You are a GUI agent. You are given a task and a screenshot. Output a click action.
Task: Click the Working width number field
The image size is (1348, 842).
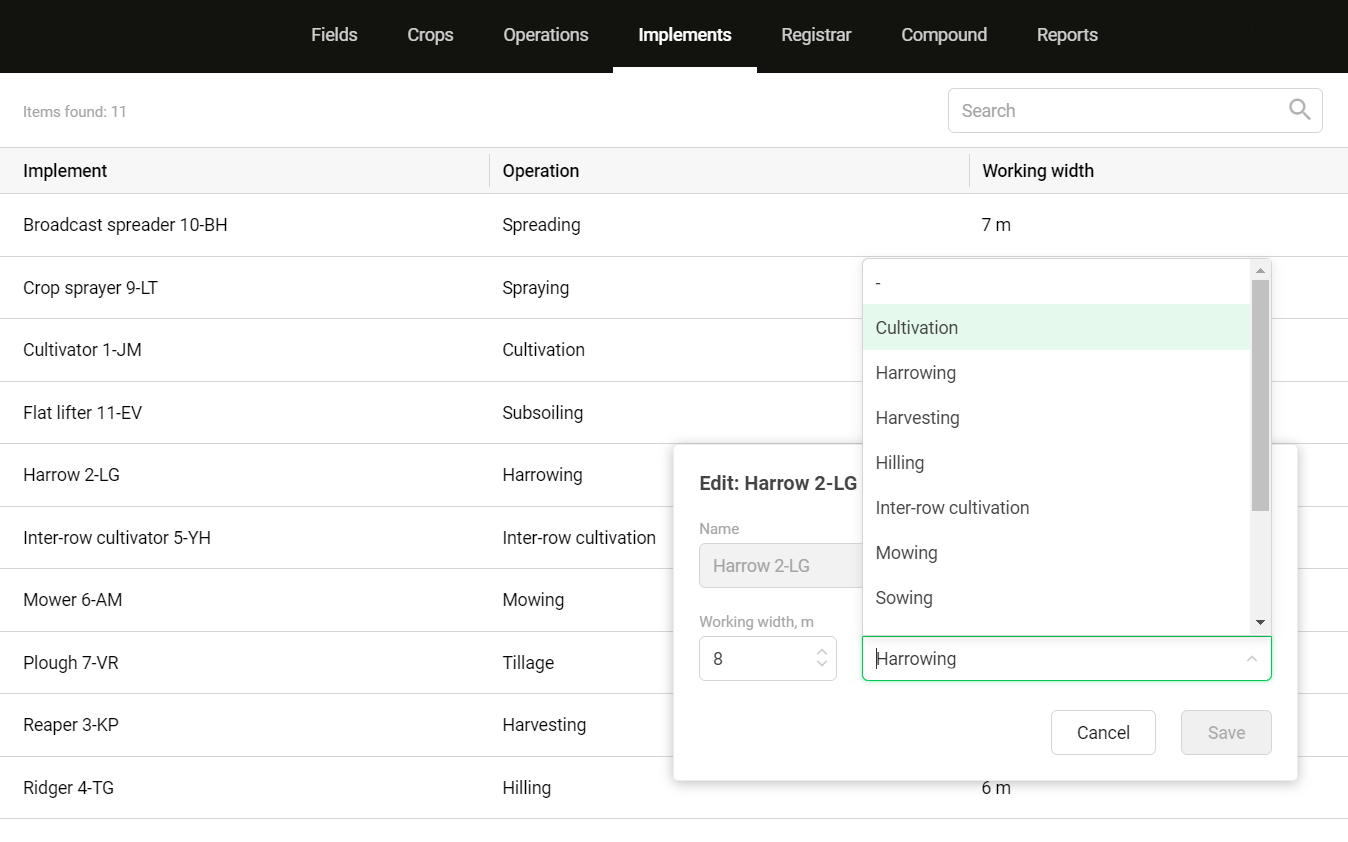755,659
